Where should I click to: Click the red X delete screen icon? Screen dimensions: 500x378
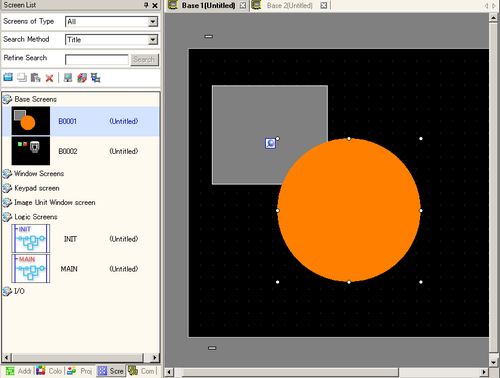49,78
